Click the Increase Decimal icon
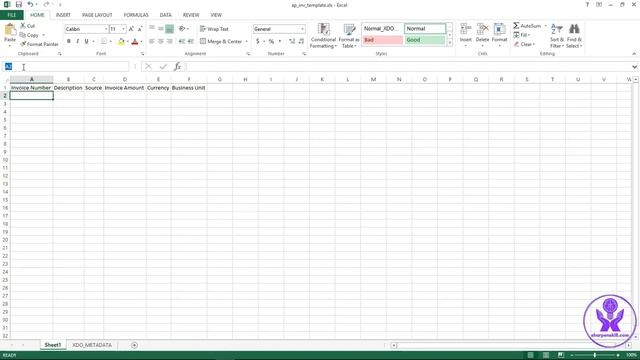The width and height of the screenshot is (640, 360). (292, 41)
